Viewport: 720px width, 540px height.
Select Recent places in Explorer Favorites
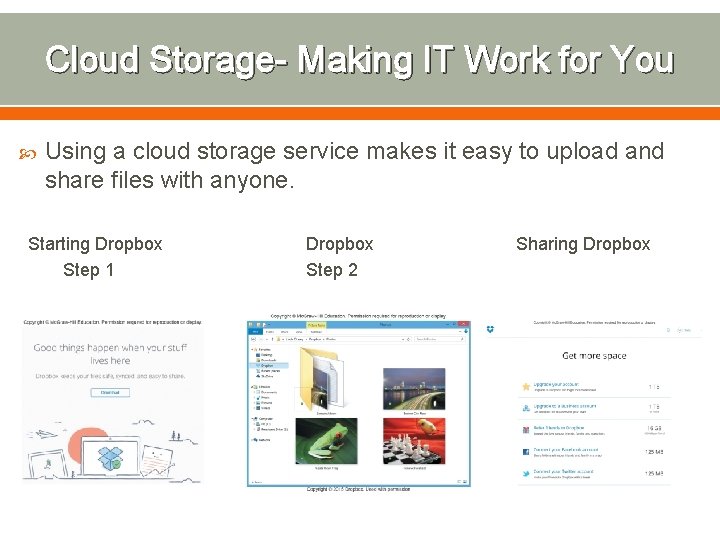270,371
